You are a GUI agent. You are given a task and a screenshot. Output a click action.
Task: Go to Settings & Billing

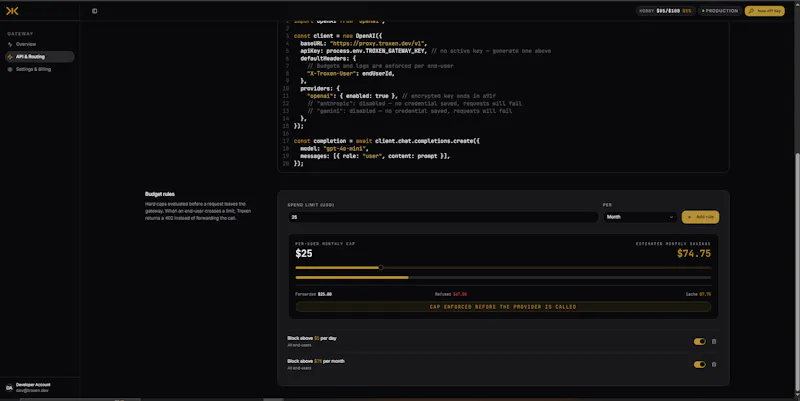pos(40,69)
